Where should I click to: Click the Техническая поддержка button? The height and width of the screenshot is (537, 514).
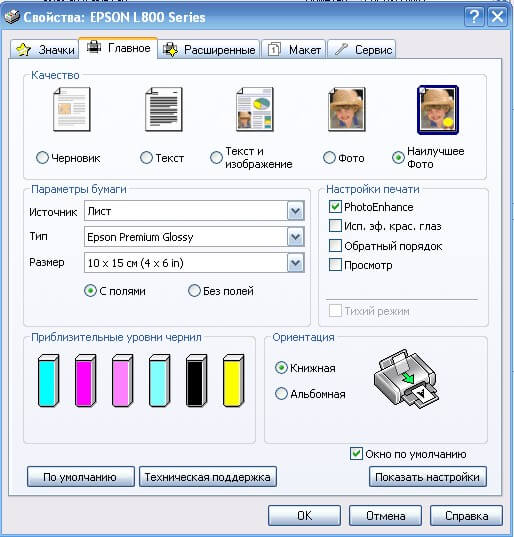208,477
